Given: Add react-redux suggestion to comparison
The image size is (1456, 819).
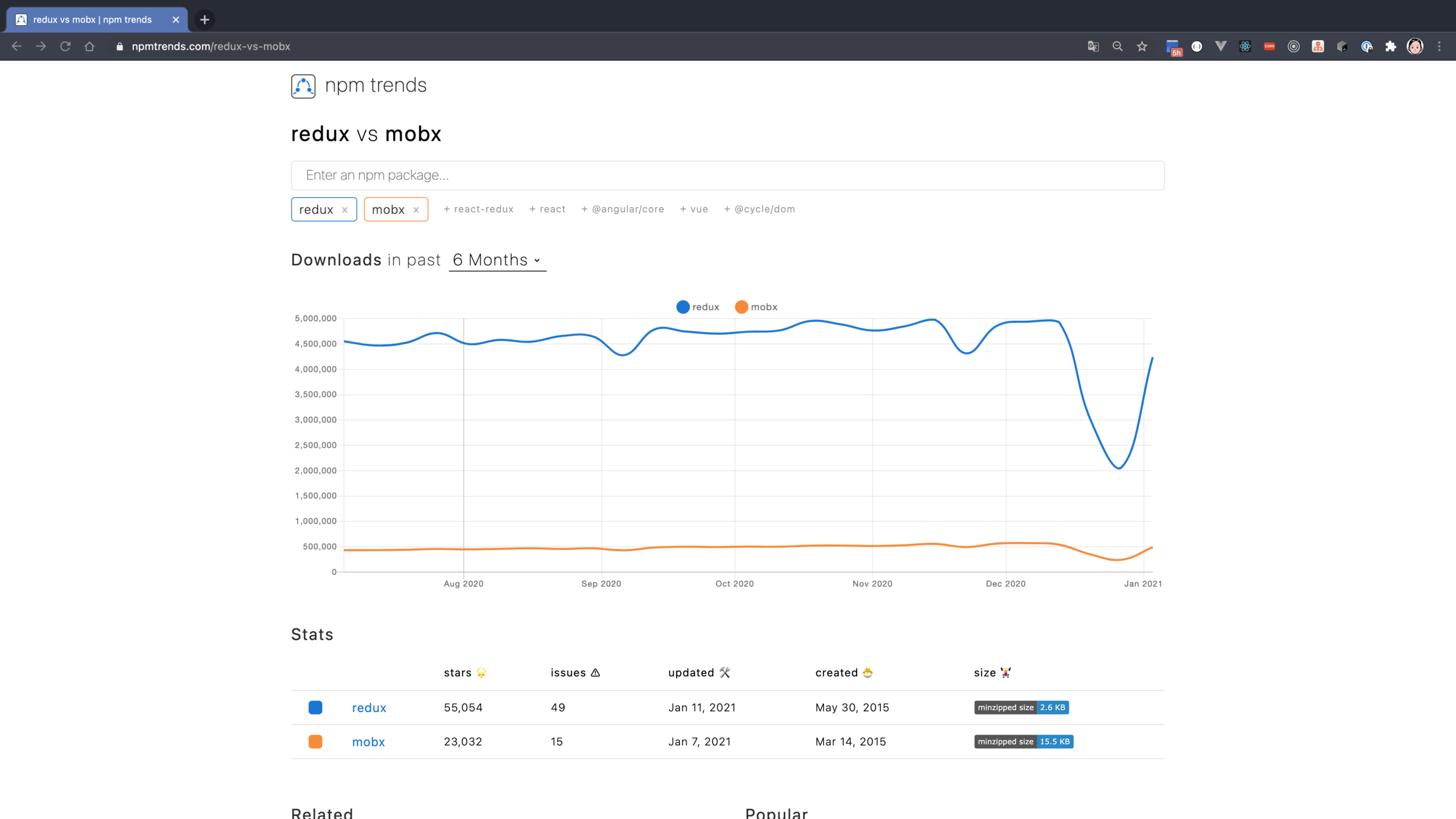Looking at the screenshot, I should pos(478,209).
